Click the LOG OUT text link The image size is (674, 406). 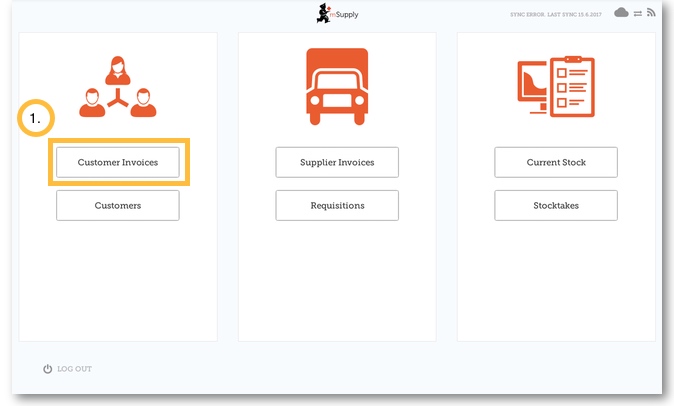click(75, 369)
